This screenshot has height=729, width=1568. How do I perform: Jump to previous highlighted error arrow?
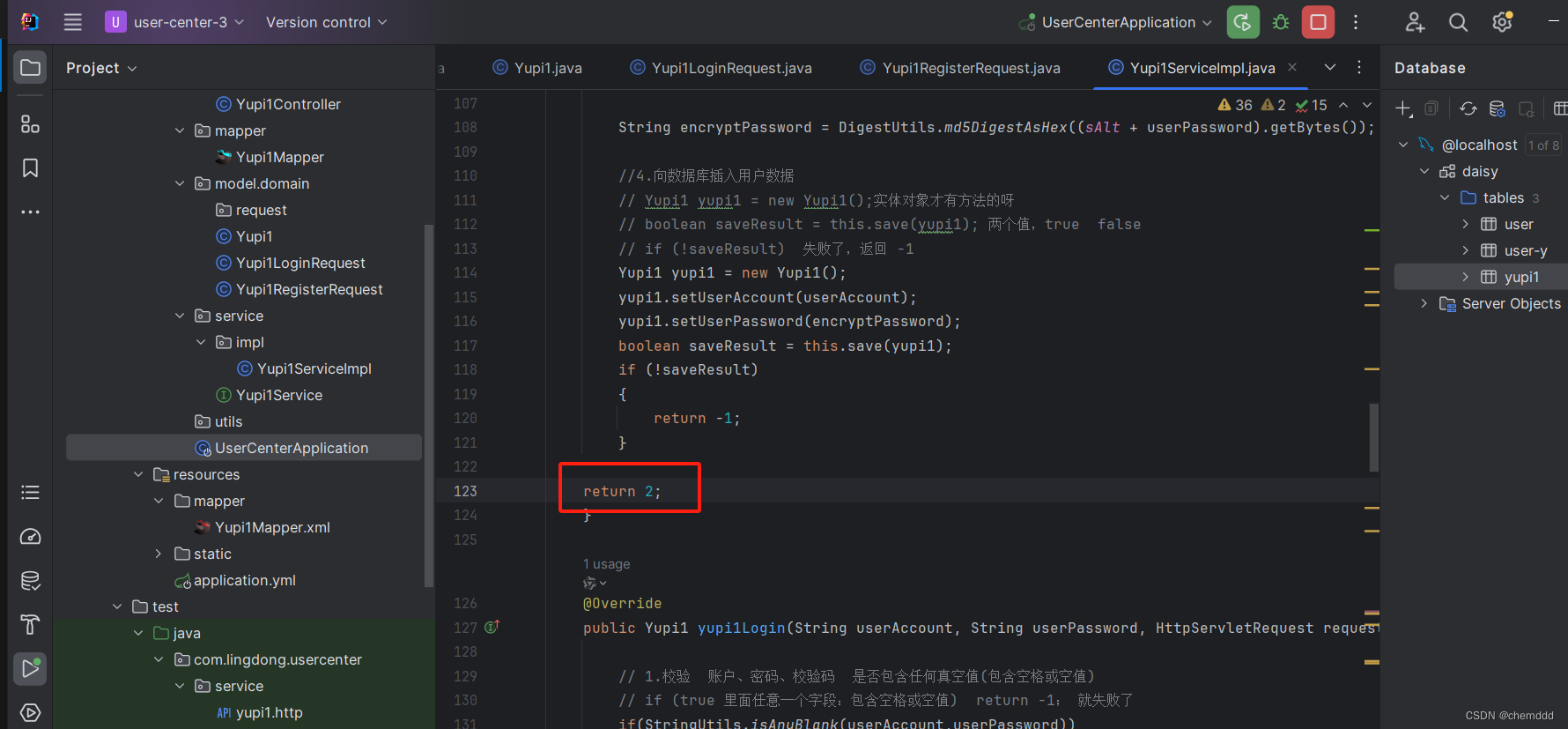coord(1343,105)
